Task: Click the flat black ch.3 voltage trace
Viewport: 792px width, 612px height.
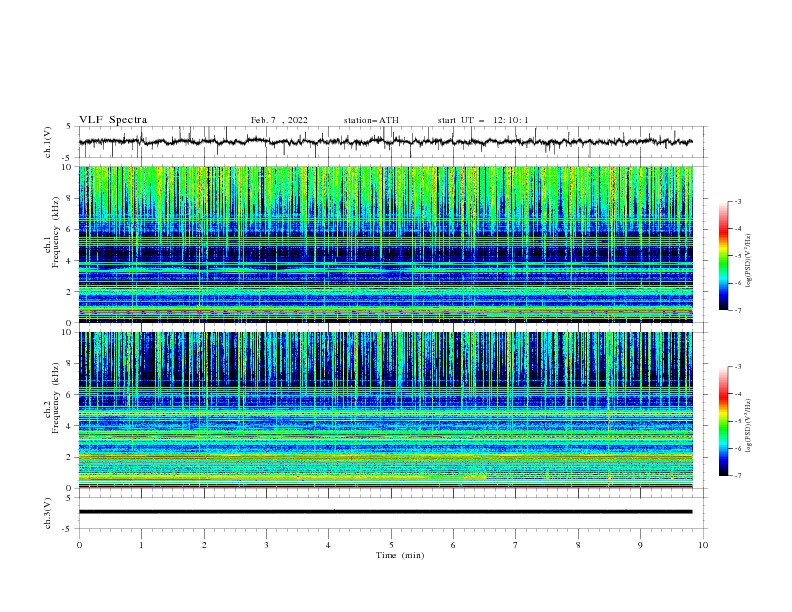Action: pyautogui.click(x=385, y=512)
